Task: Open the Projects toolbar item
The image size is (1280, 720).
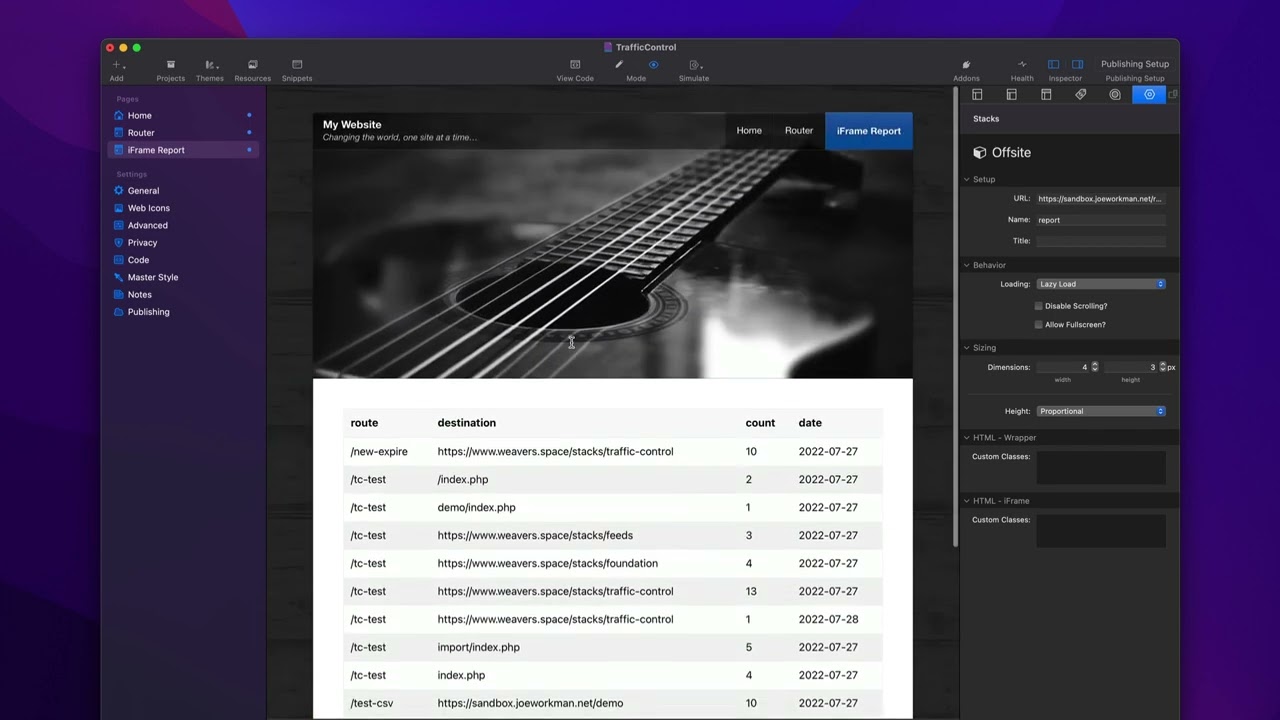Action: [x=170, y=70]
